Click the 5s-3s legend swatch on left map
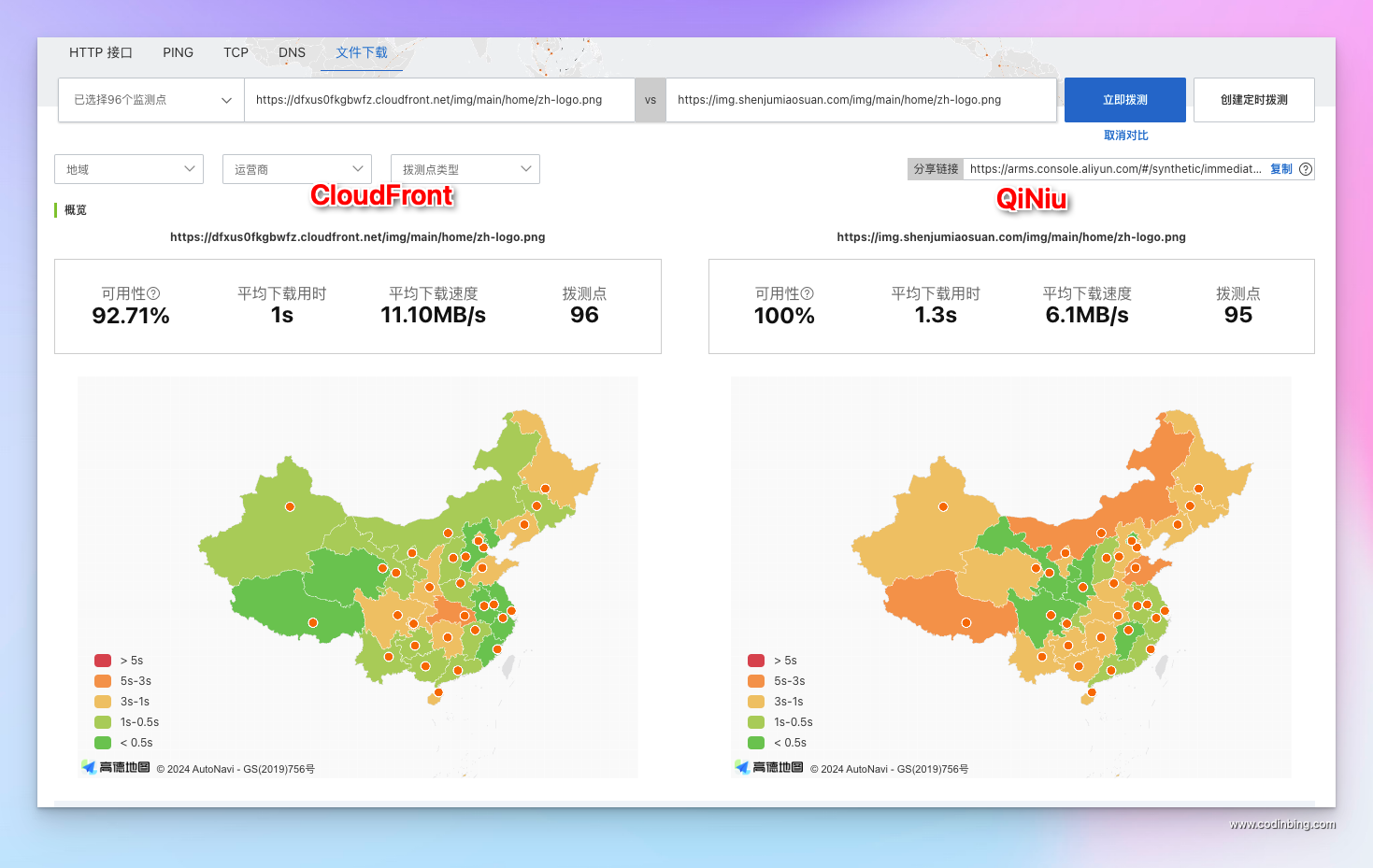This screenshot has height=868, width=1373. coord(103,681)
